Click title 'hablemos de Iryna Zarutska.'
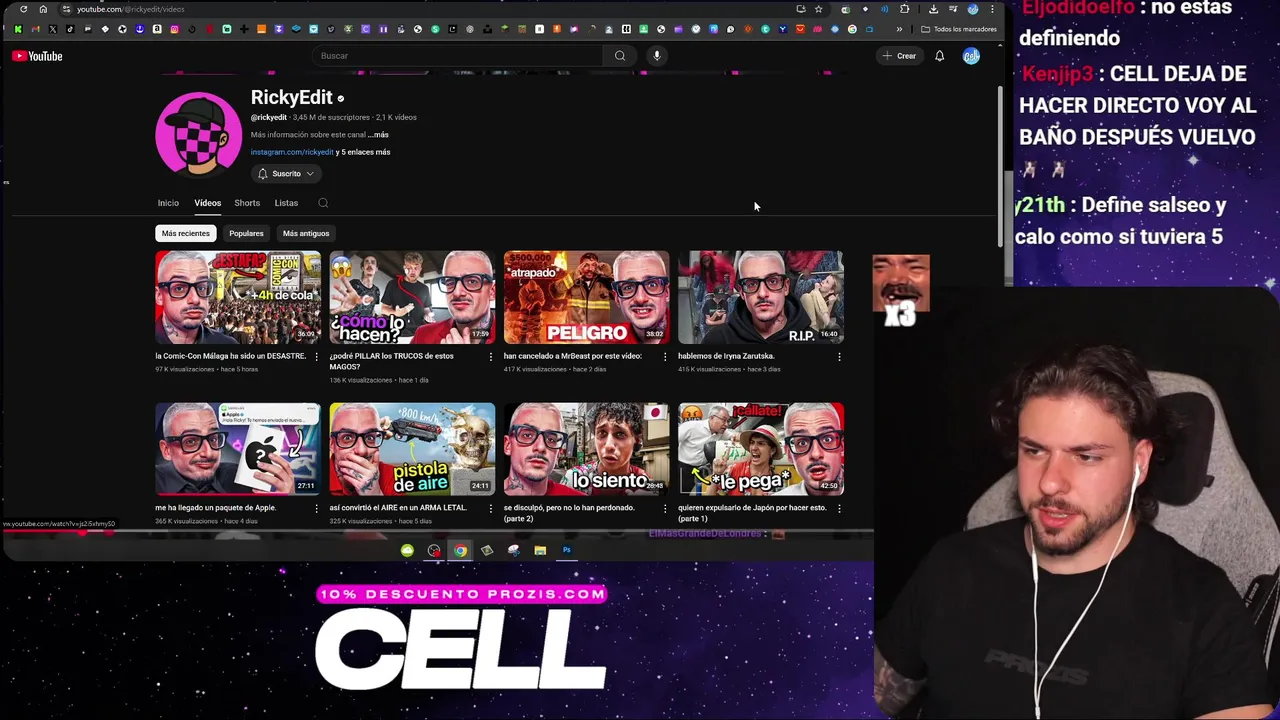 coord(726,356)
